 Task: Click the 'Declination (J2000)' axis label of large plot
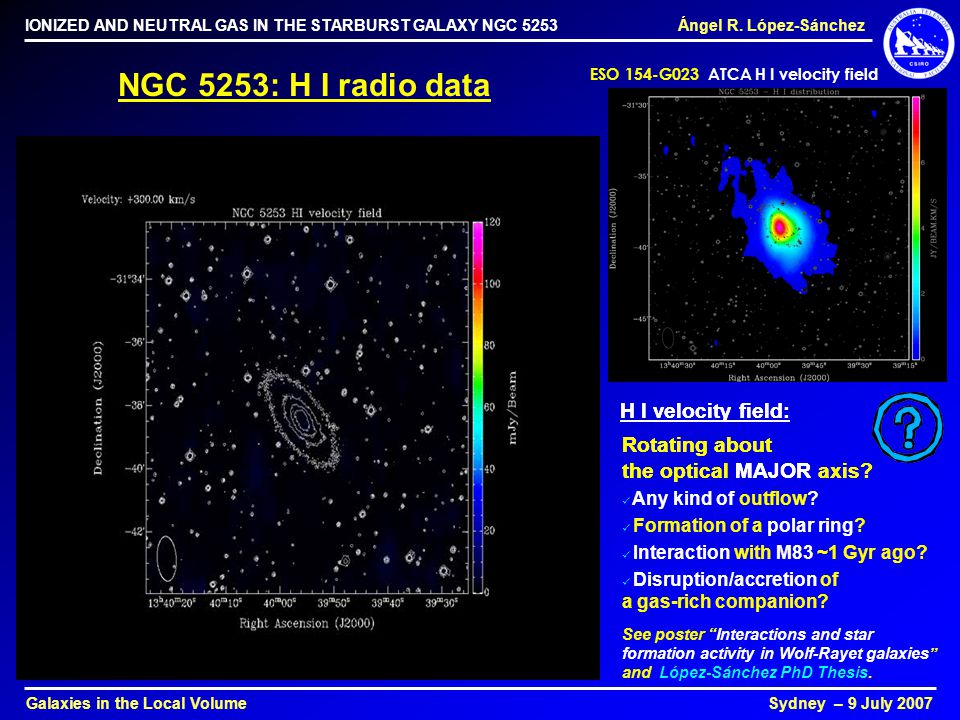[98, 408]
